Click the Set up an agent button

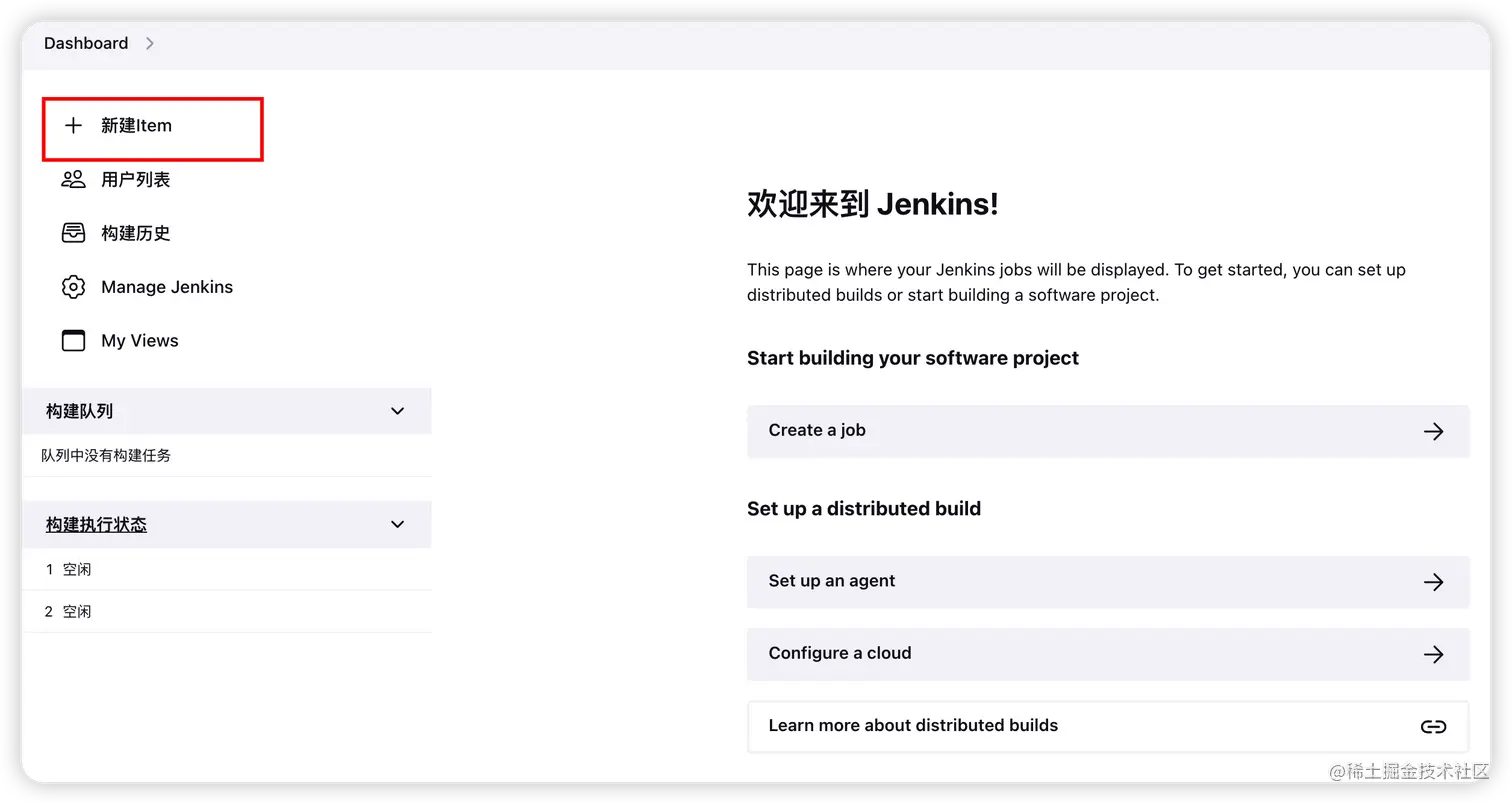pos(1108,582)
